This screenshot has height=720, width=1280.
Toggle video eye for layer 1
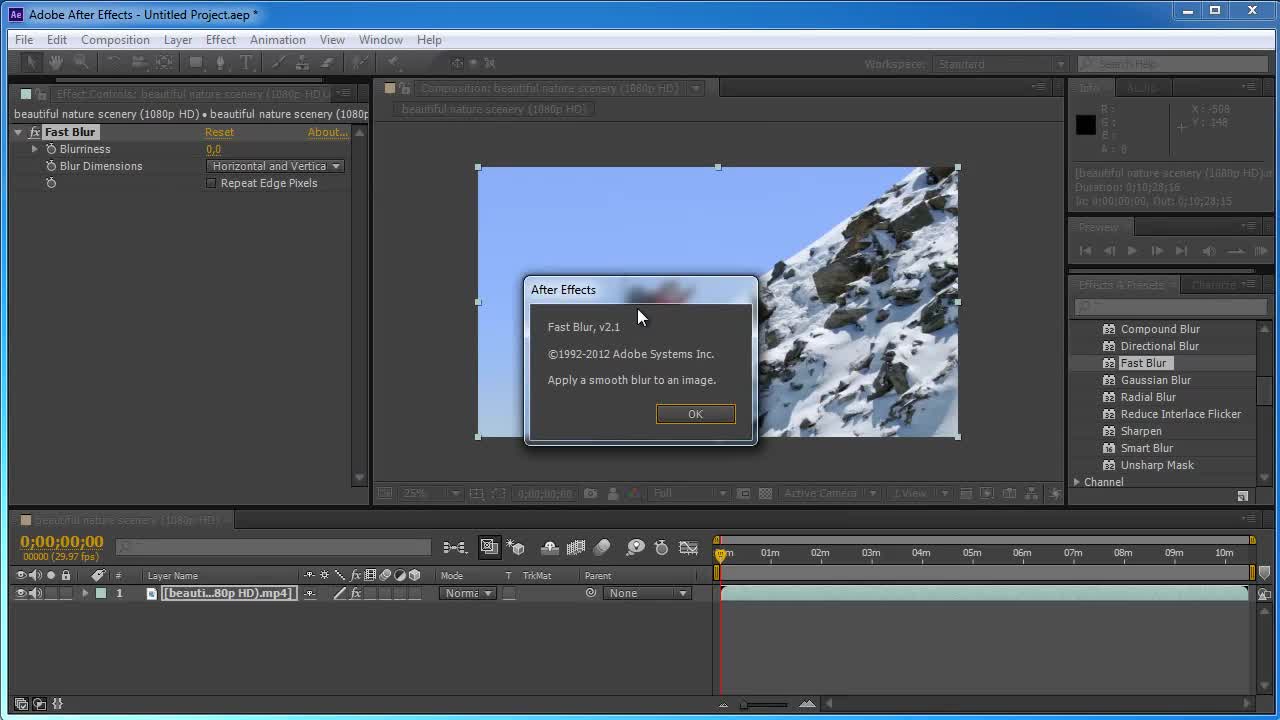[x=21, y=593]
